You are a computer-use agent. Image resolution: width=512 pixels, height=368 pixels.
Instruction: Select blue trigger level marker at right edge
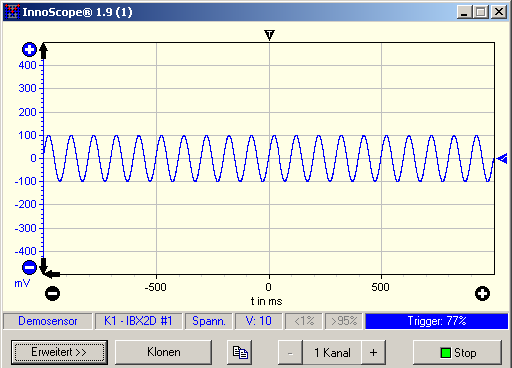pyautogui.click(x=502, y=159)
